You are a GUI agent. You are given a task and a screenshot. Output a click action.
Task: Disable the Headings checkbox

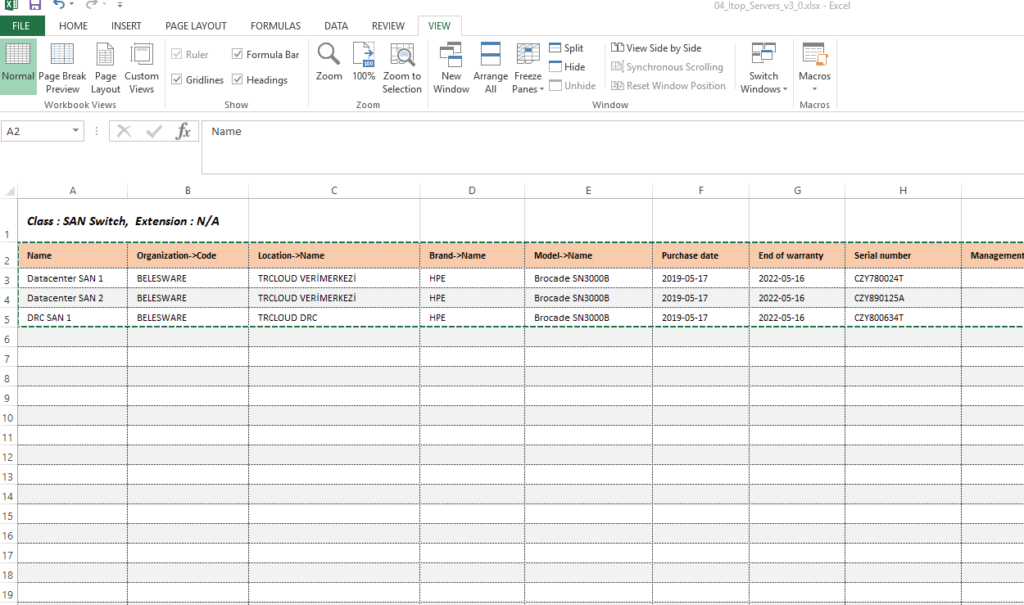pos(237,80)
